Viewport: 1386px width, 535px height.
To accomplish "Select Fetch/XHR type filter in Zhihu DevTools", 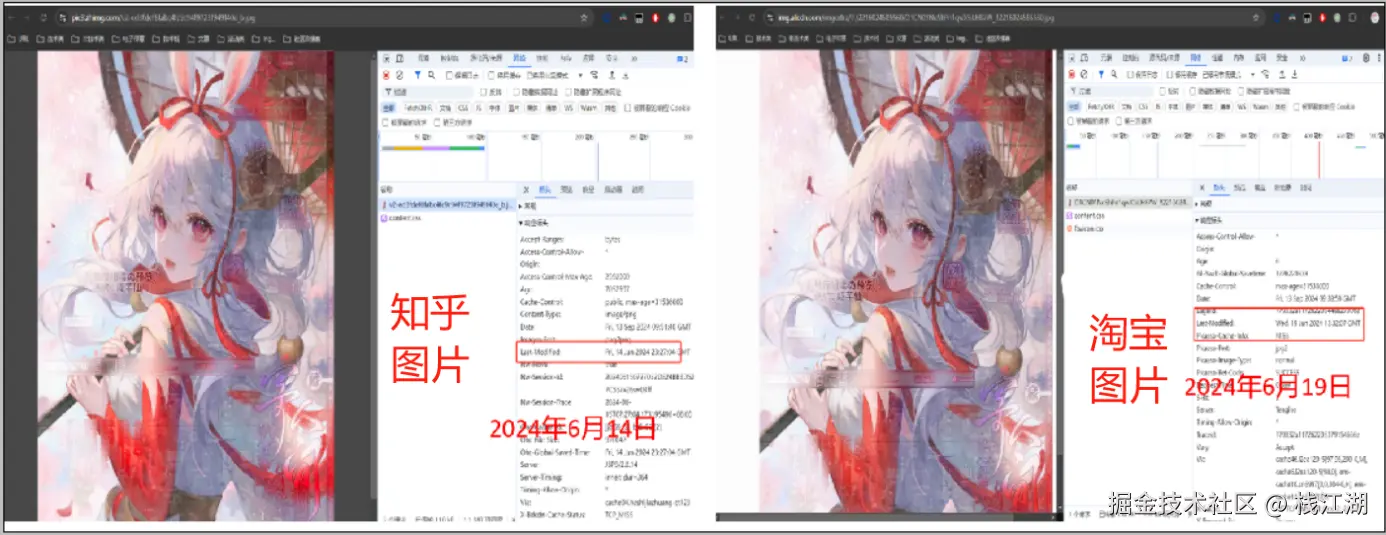I will [x=419, y=108].
